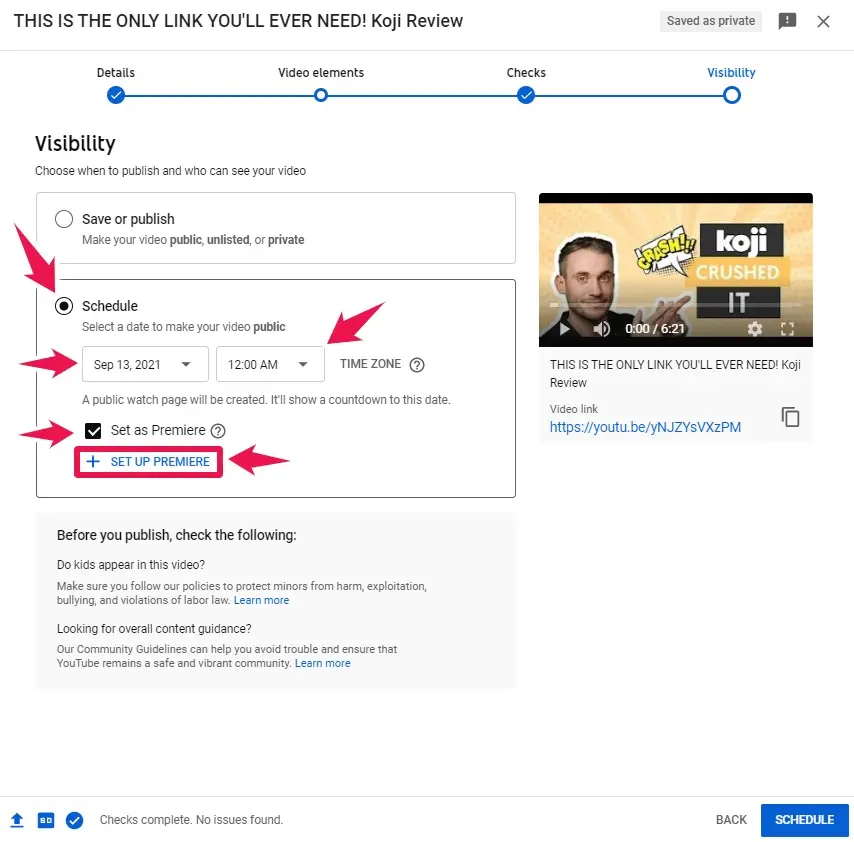Expand the 12:00 AM time dropdown
Viewport: 854px width, 842px height.
[x=270, y=364]
